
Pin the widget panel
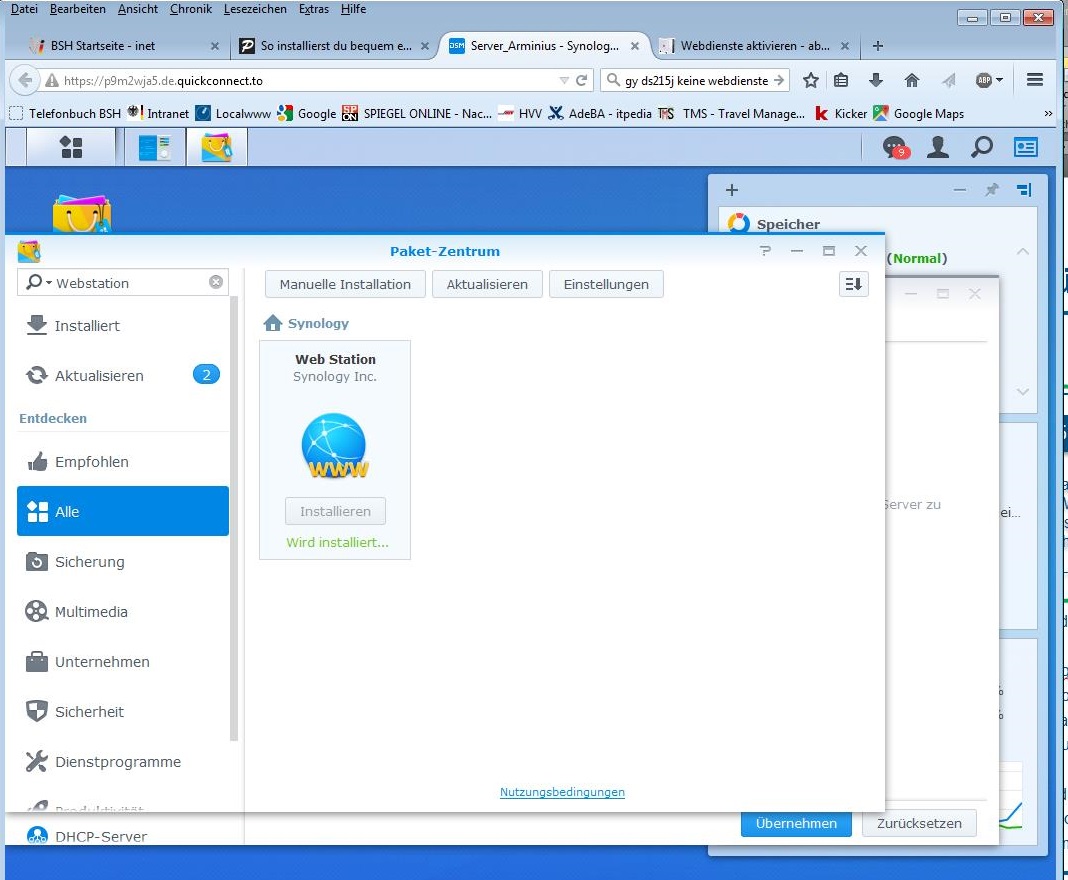click(991, 190)
